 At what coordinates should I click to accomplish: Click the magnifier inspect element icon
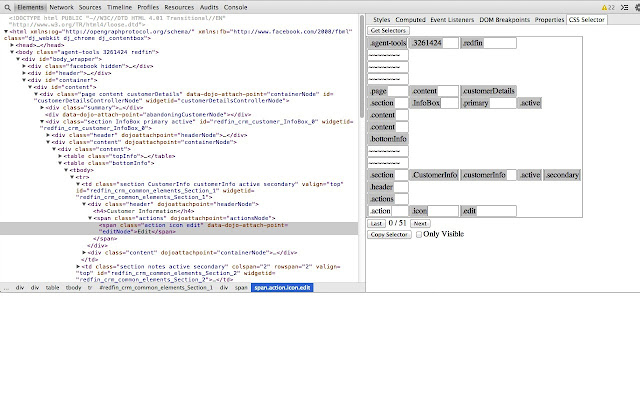[7, 7]
